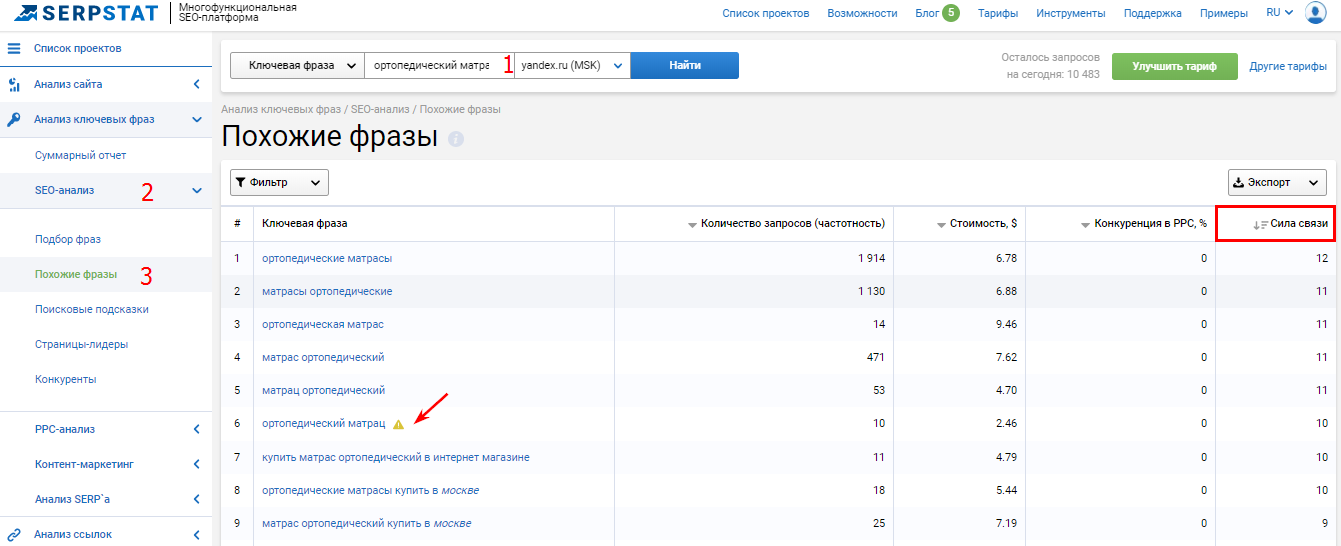Screen dimensions: 1341x546
Task: Click the keyword search input field
Action: pos(430,65)
